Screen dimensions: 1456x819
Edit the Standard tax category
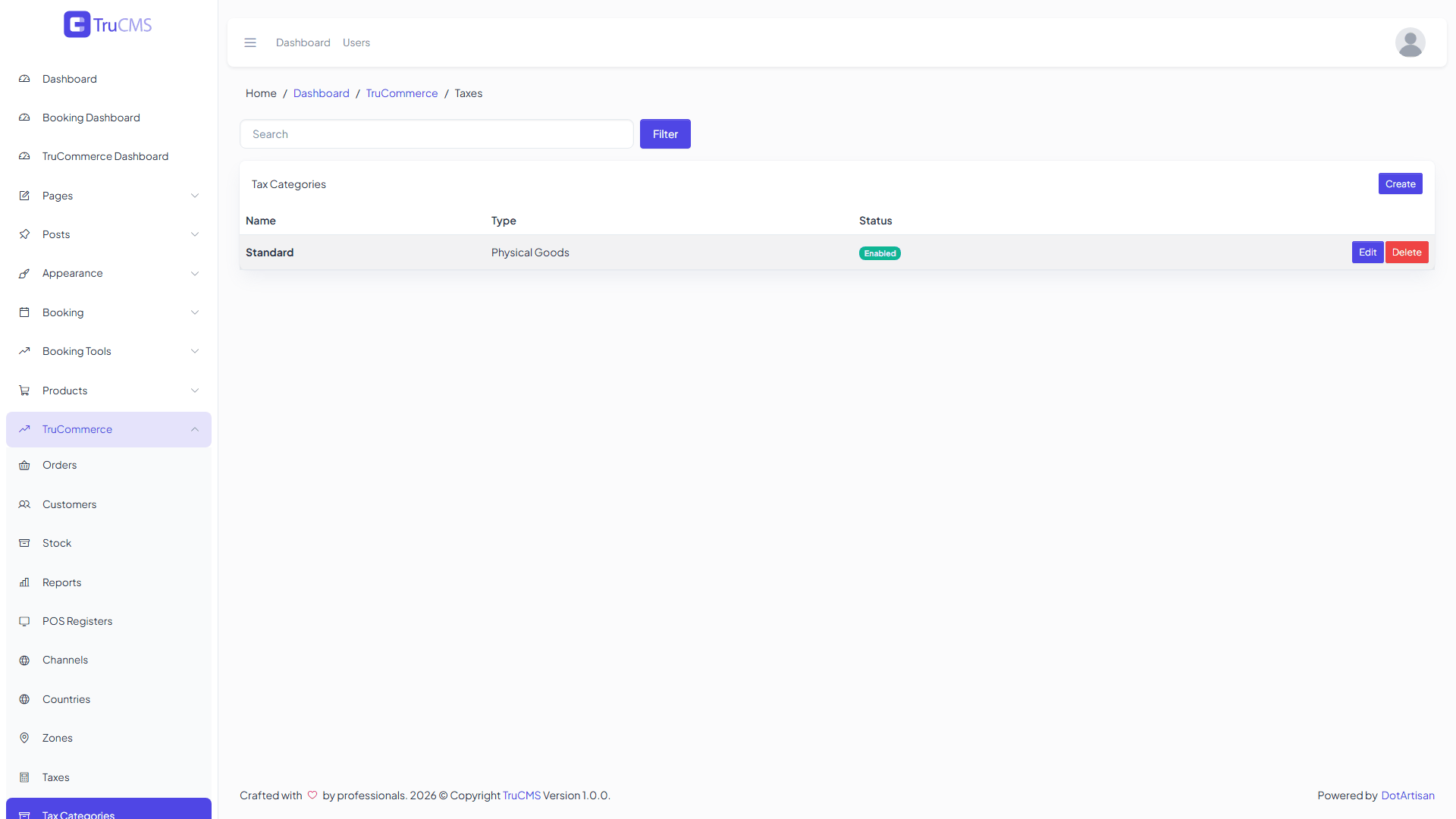pyautogui.click(x=1367, y=253)
